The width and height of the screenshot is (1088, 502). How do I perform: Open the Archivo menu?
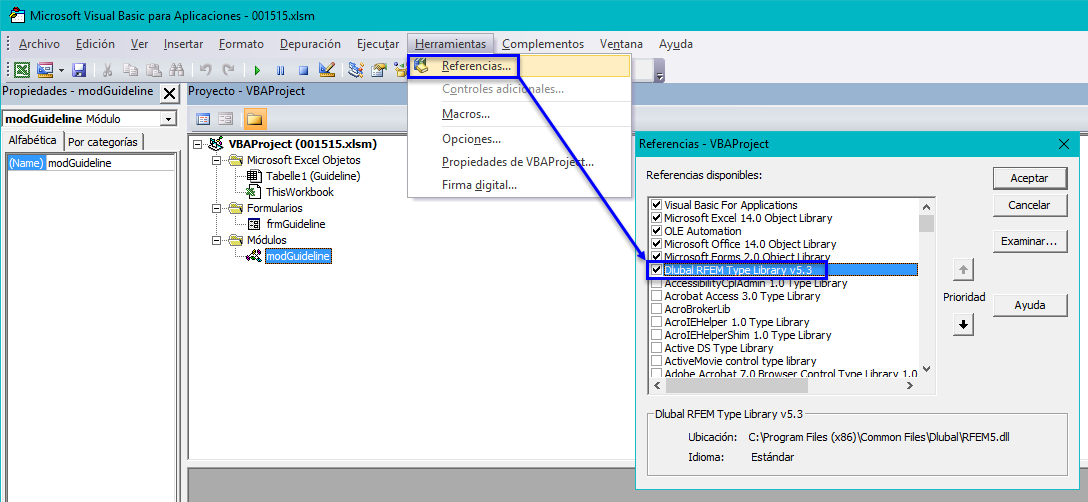pyautogui.click(x=39, y=44)
